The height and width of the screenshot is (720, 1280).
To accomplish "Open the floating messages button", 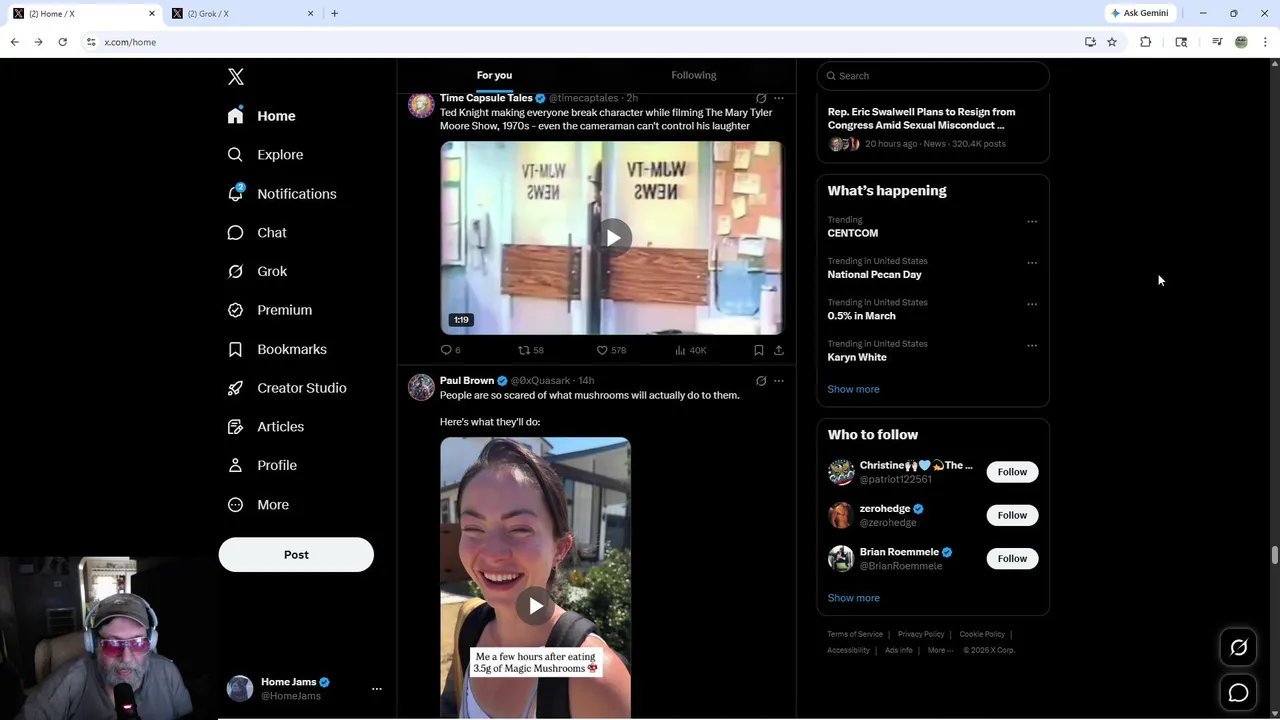I will (1238, 693).
